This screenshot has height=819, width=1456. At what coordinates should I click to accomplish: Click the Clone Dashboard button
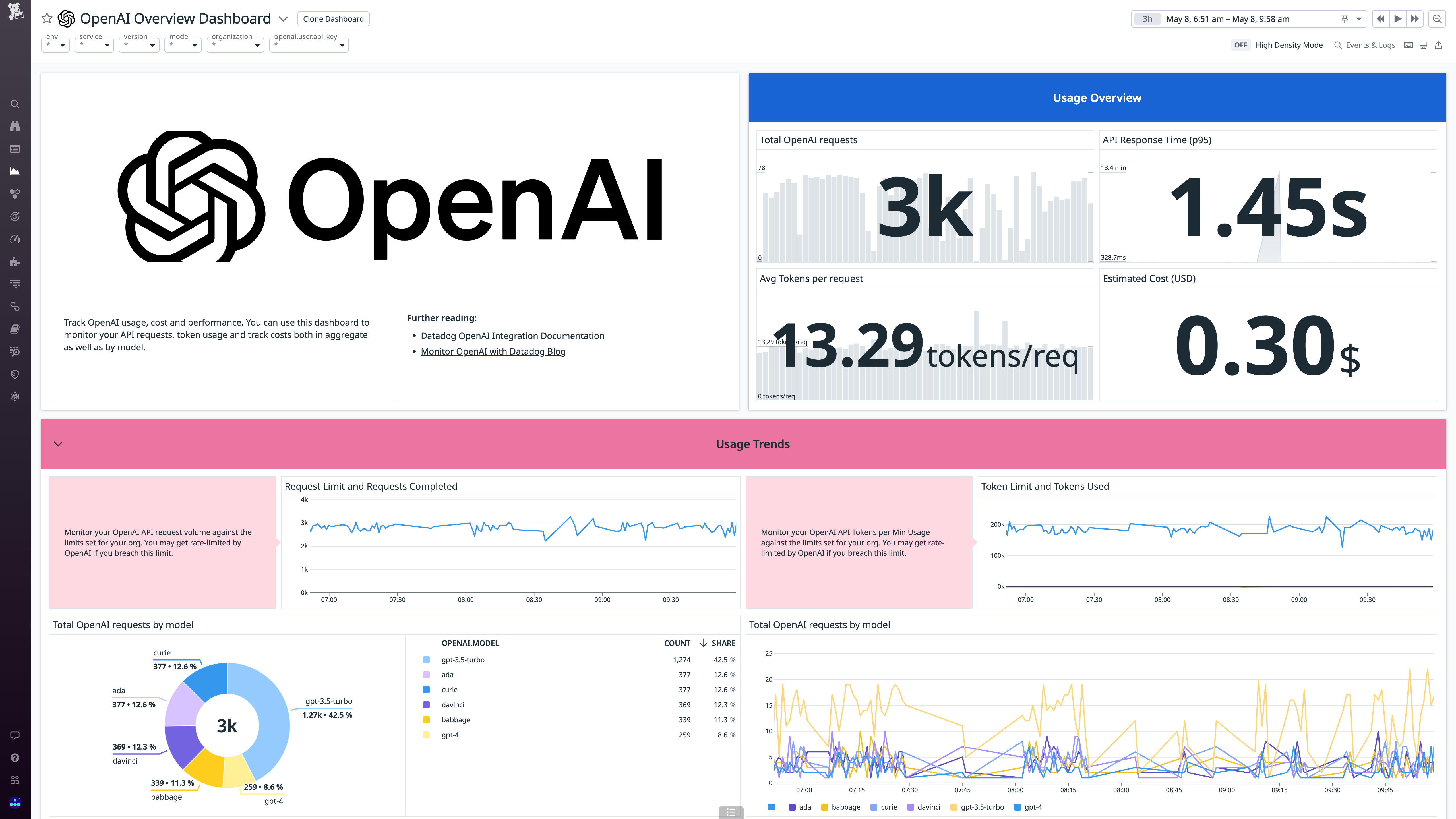(334, 19)
